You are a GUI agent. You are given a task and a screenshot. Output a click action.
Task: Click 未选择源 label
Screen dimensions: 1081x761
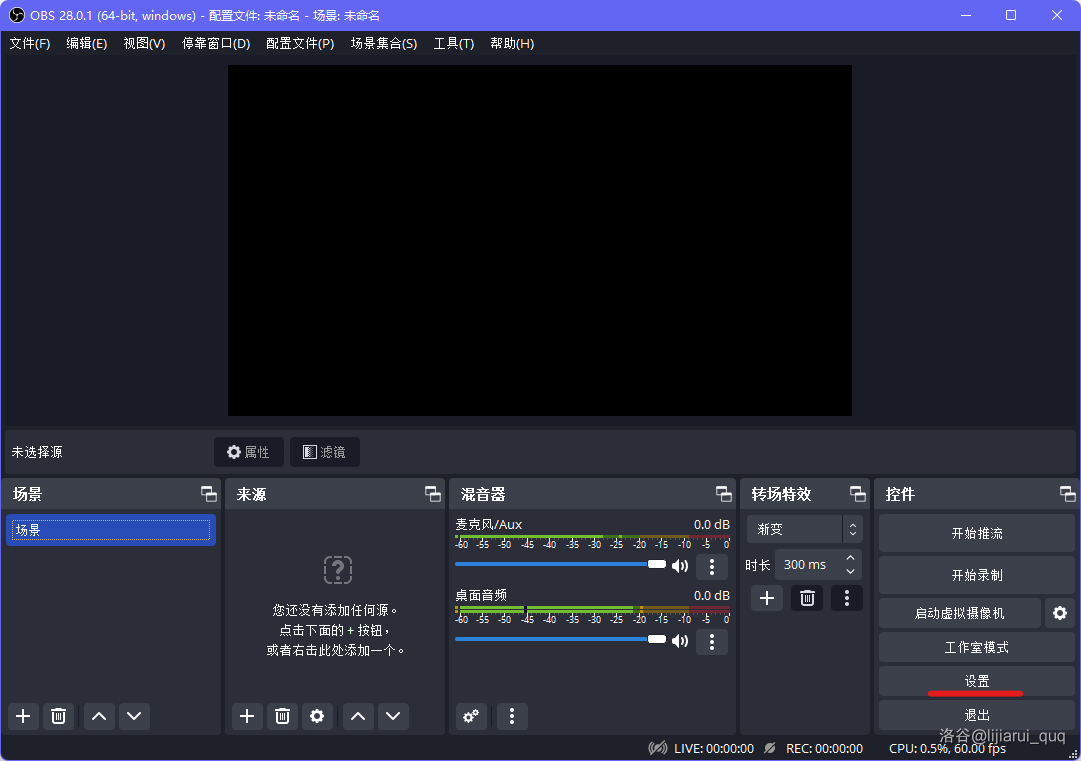(37, 452)
